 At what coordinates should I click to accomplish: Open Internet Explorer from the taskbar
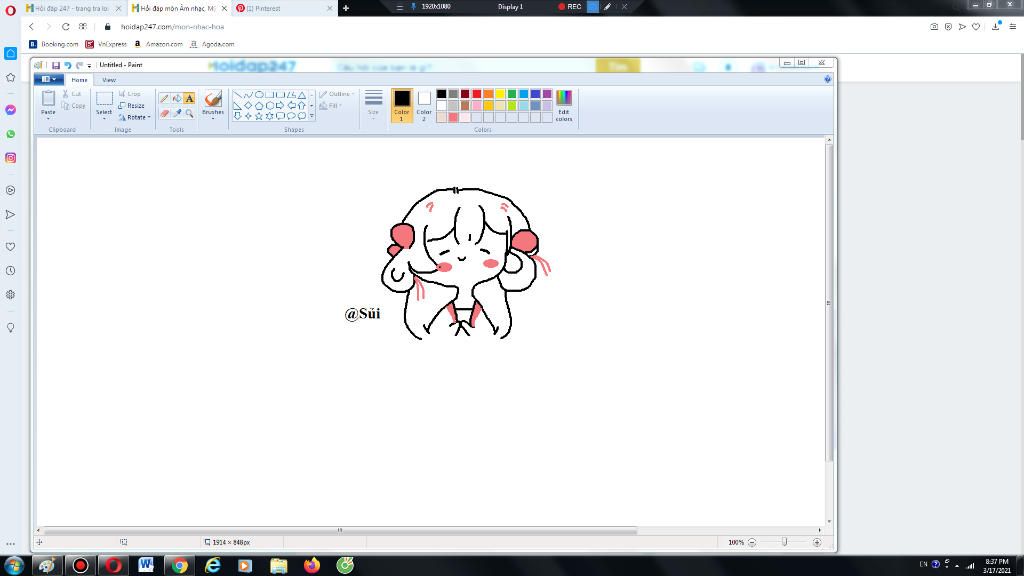click(213, 565)
